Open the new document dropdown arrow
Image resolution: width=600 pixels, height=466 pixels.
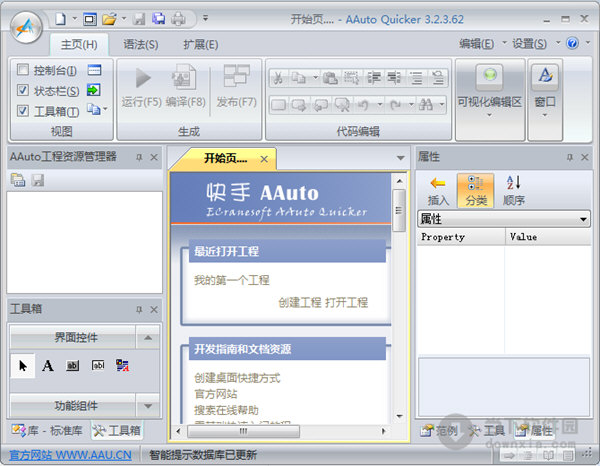point(75,18)
